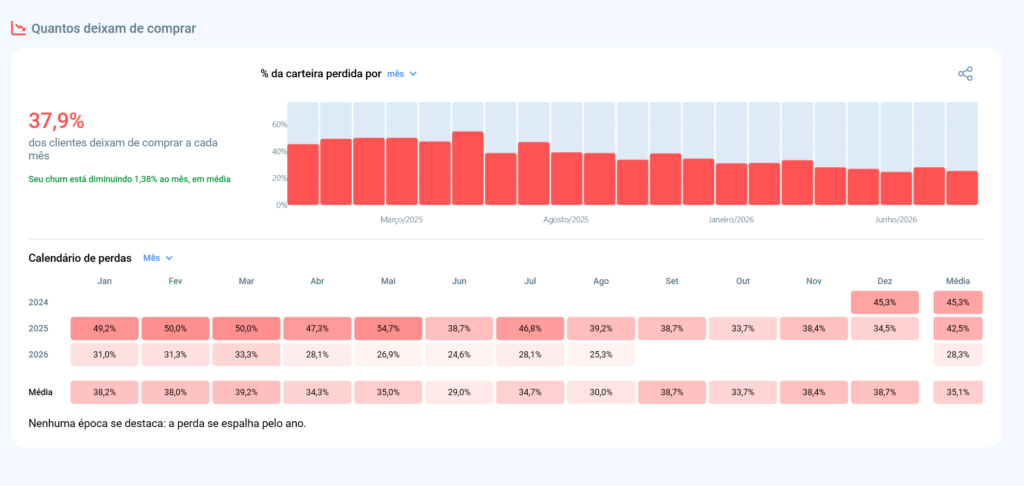Click the declining chart icon beside the title

point(18,28)
